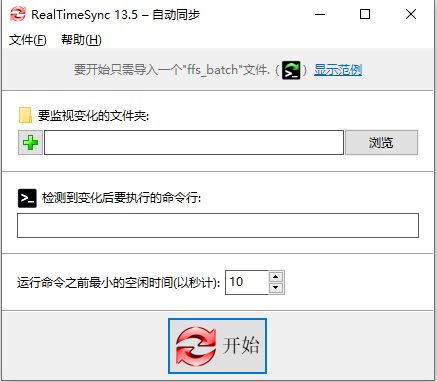
Task: Click the yellow folder icon beside 要监视变化的文件夹
Action: click(25, 115)
